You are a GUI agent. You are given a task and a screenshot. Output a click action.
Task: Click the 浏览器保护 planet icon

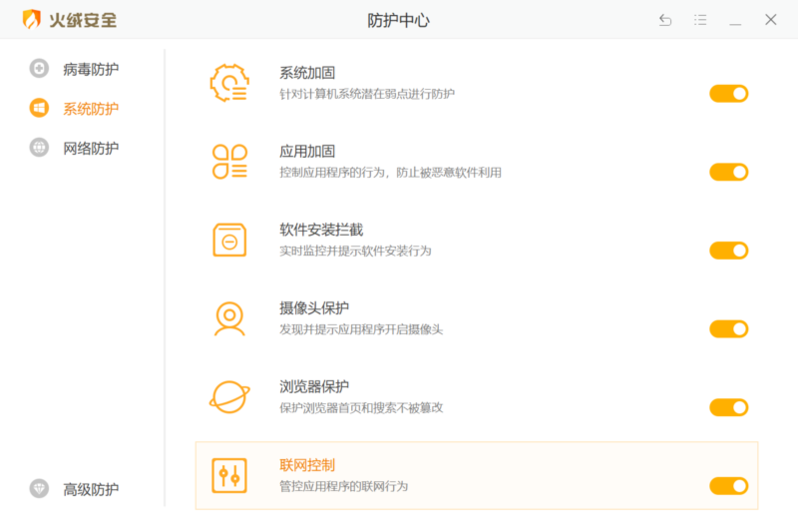(229, 397)
